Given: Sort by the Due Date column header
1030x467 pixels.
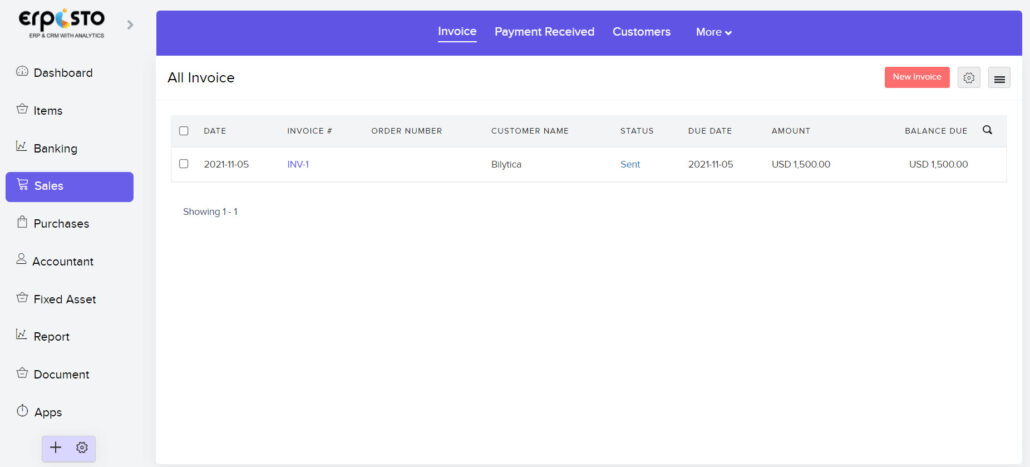Looking at the screenshot, I should tap(710, 131).
